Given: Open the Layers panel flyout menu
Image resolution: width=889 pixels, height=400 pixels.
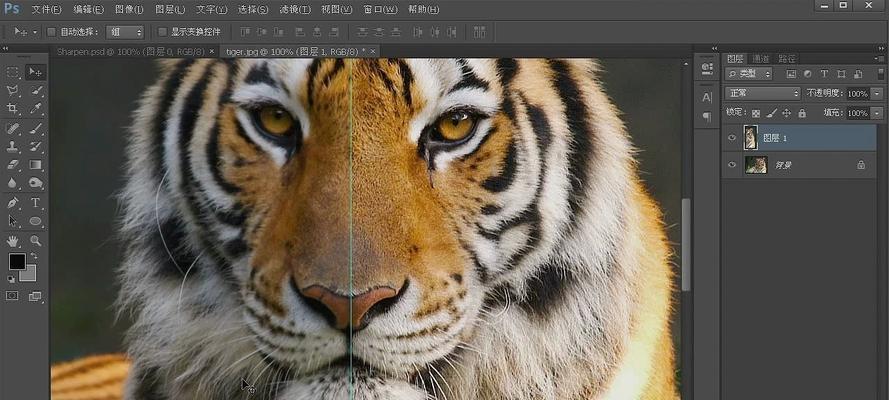Looking at the screenshot, I should (879, 58).
